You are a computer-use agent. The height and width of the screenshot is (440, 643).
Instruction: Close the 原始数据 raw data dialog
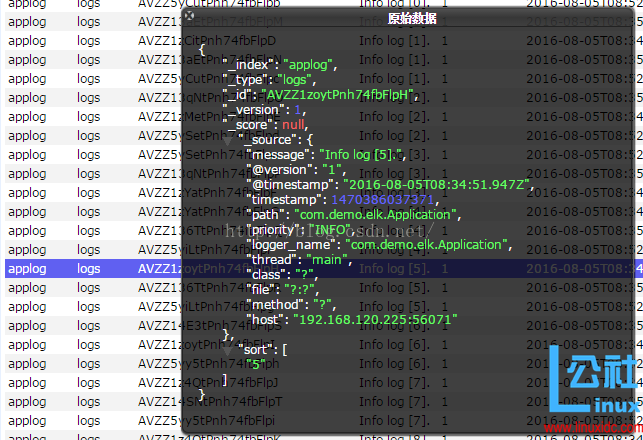(191, 16)
